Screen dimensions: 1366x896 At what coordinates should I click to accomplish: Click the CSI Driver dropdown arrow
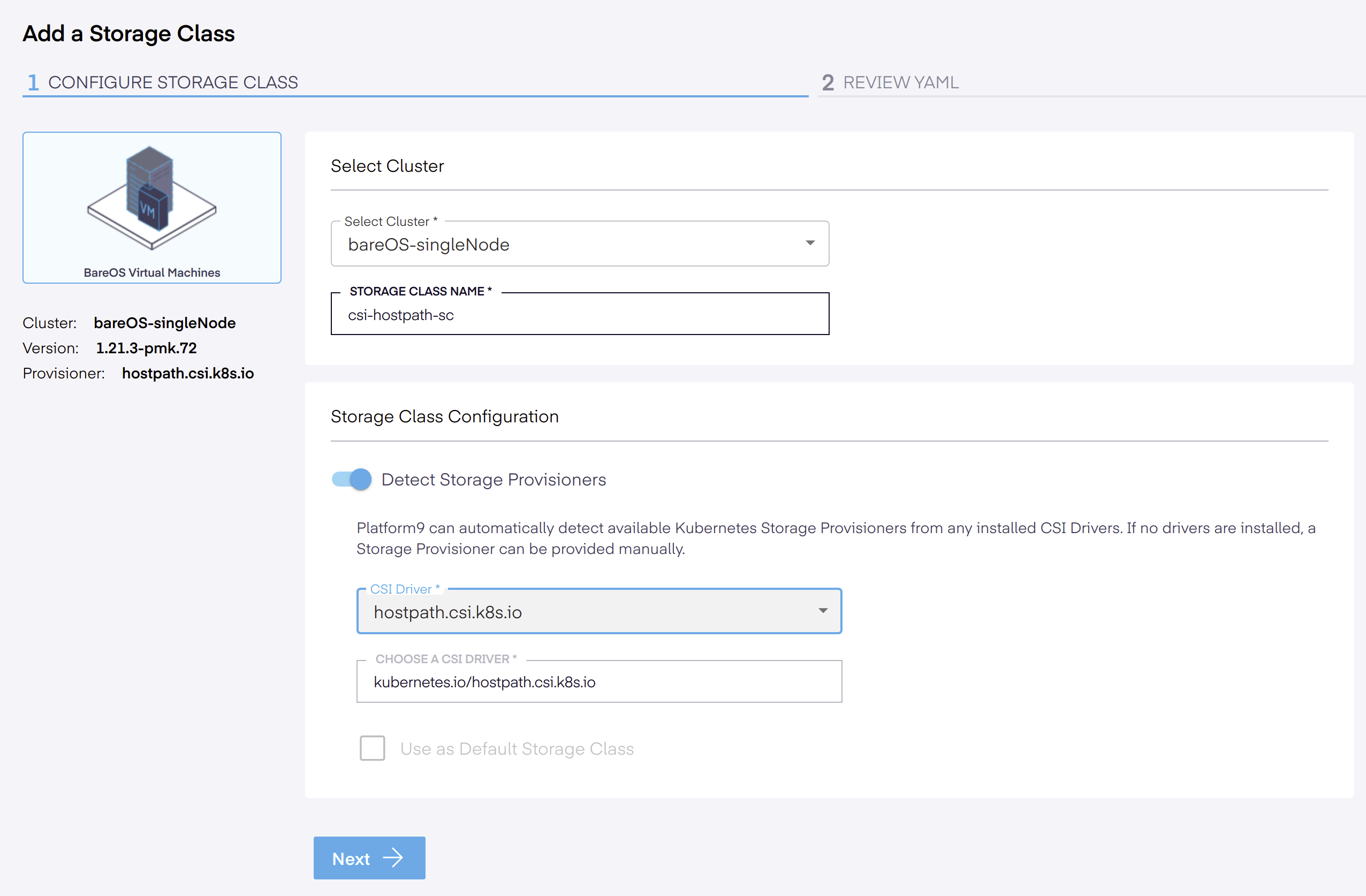pos(823,611)
